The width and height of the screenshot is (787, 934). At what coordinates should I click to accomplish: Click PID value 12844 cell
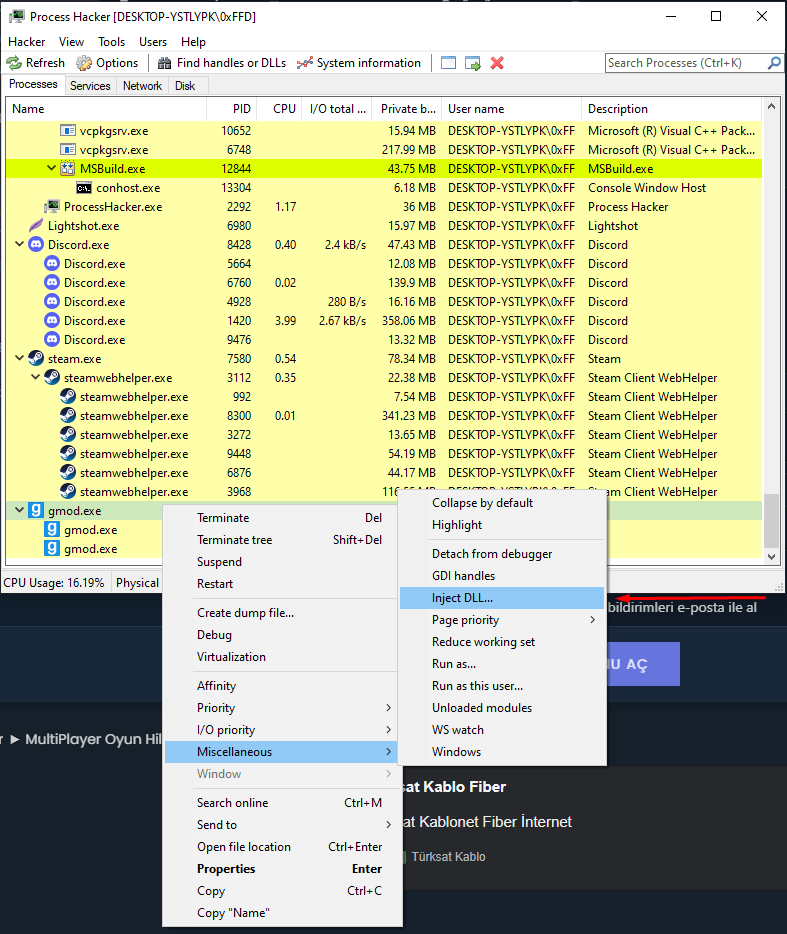(236, 169)
